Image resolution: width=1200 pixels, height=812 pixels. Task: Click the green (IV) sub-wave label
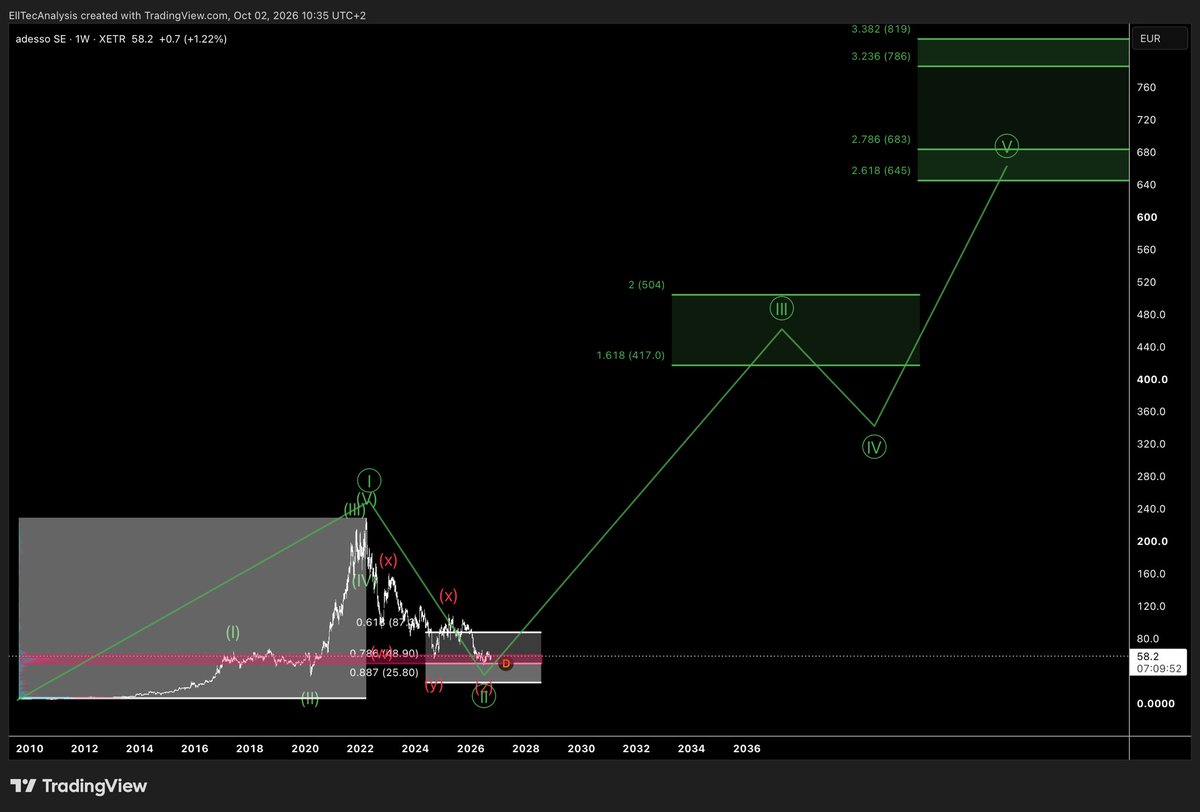(365, 579)
